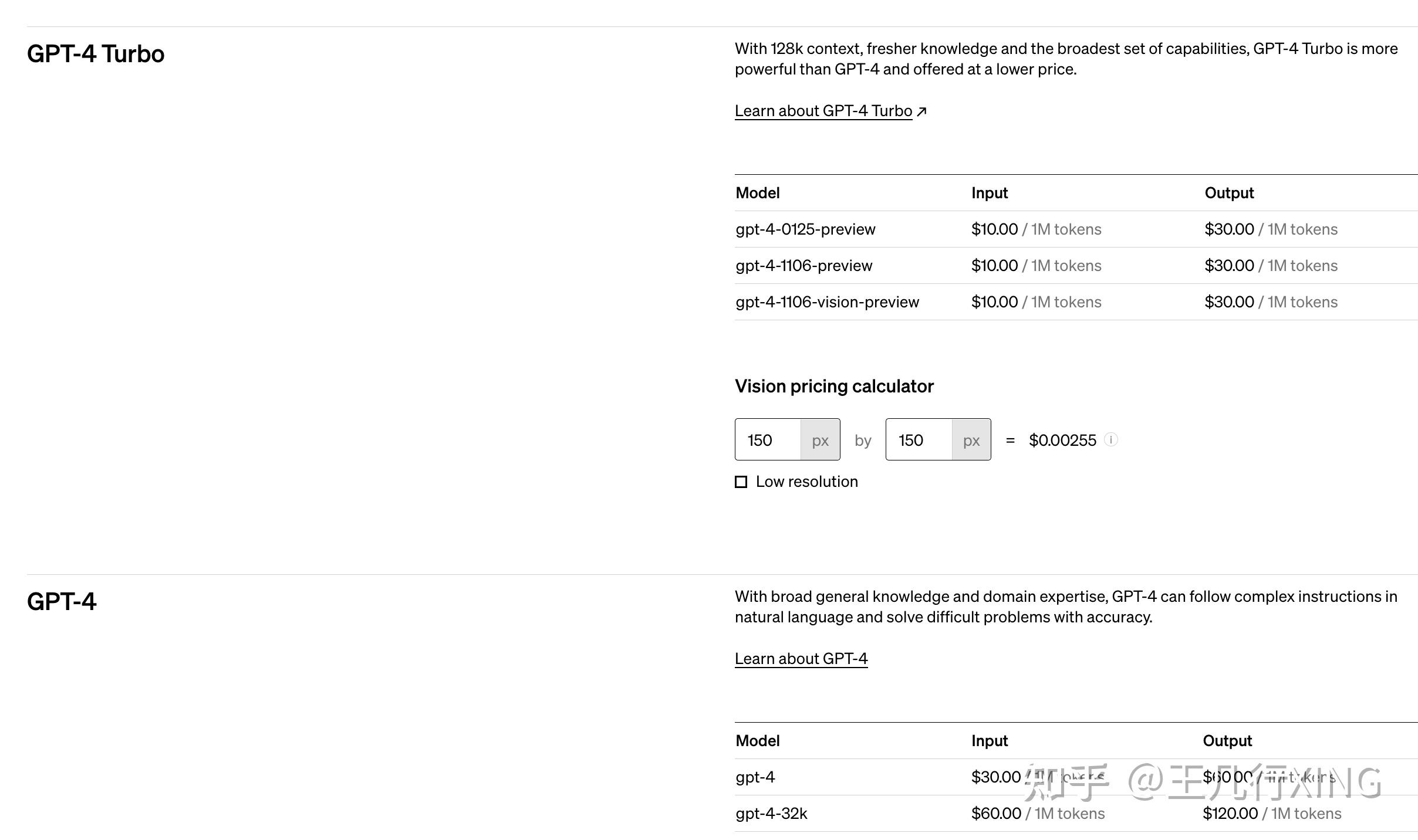
Task: Click the GPT-4 Turbo section heading
Action: (x=95, y=53)
